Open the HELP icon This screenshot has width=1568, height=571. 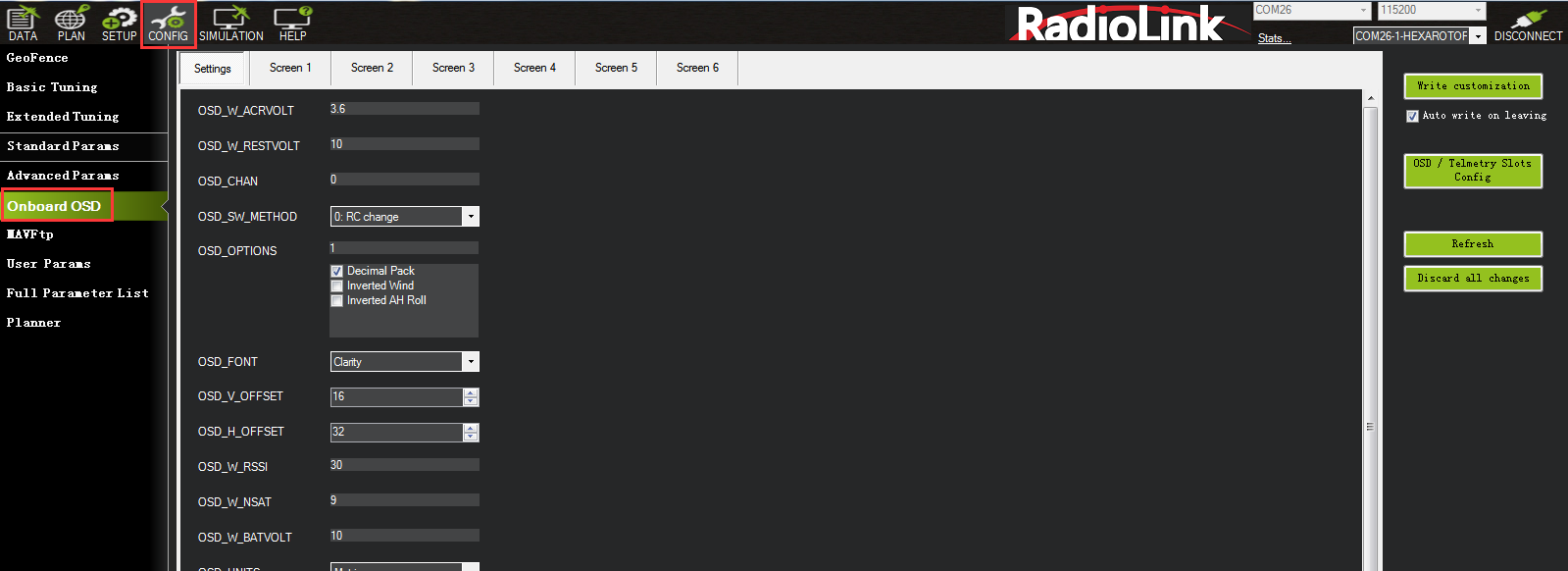(292, 23)
